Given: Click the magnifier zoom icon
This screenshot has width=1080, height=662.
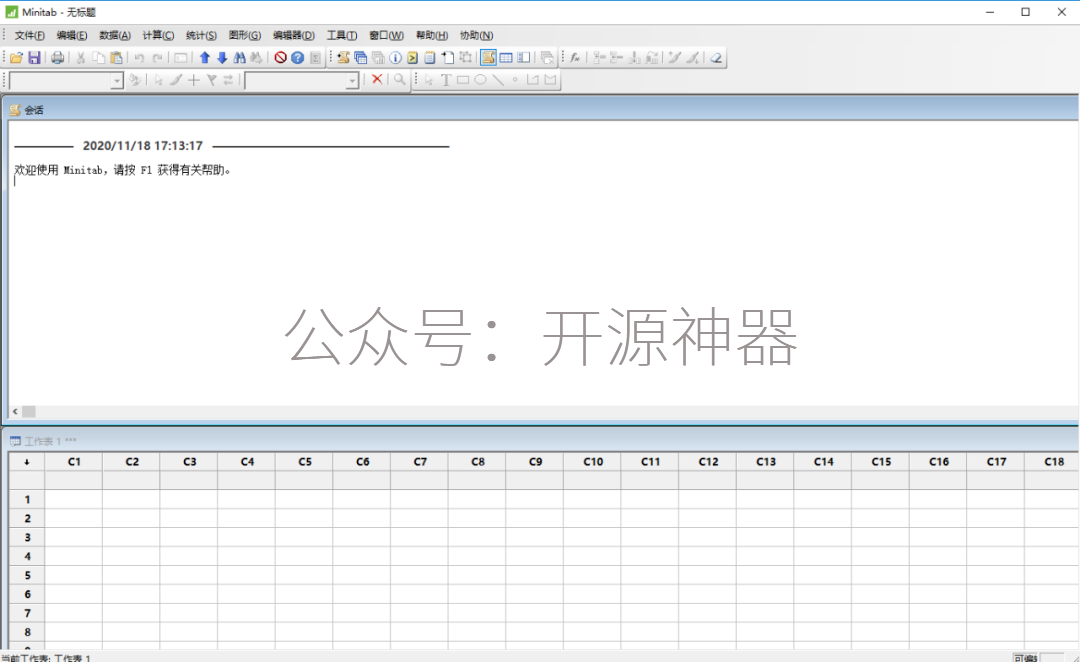Looking at the screenshot, I should tap(399, 79).
